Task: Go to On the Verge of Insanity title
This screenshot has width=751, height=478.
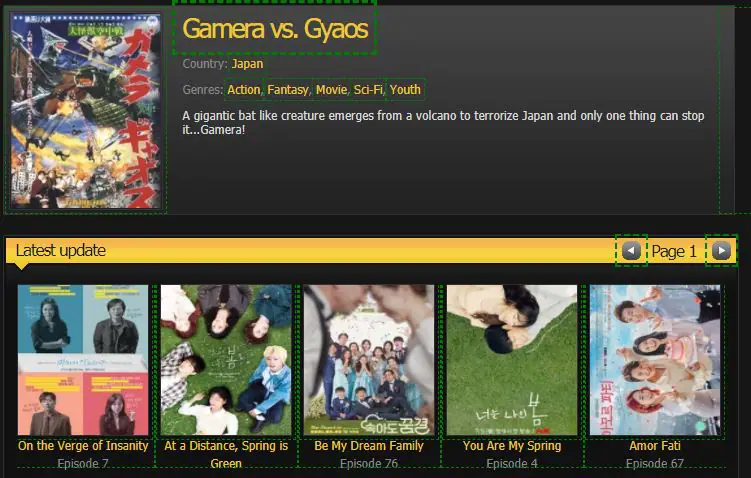Action: pos(83,446)
